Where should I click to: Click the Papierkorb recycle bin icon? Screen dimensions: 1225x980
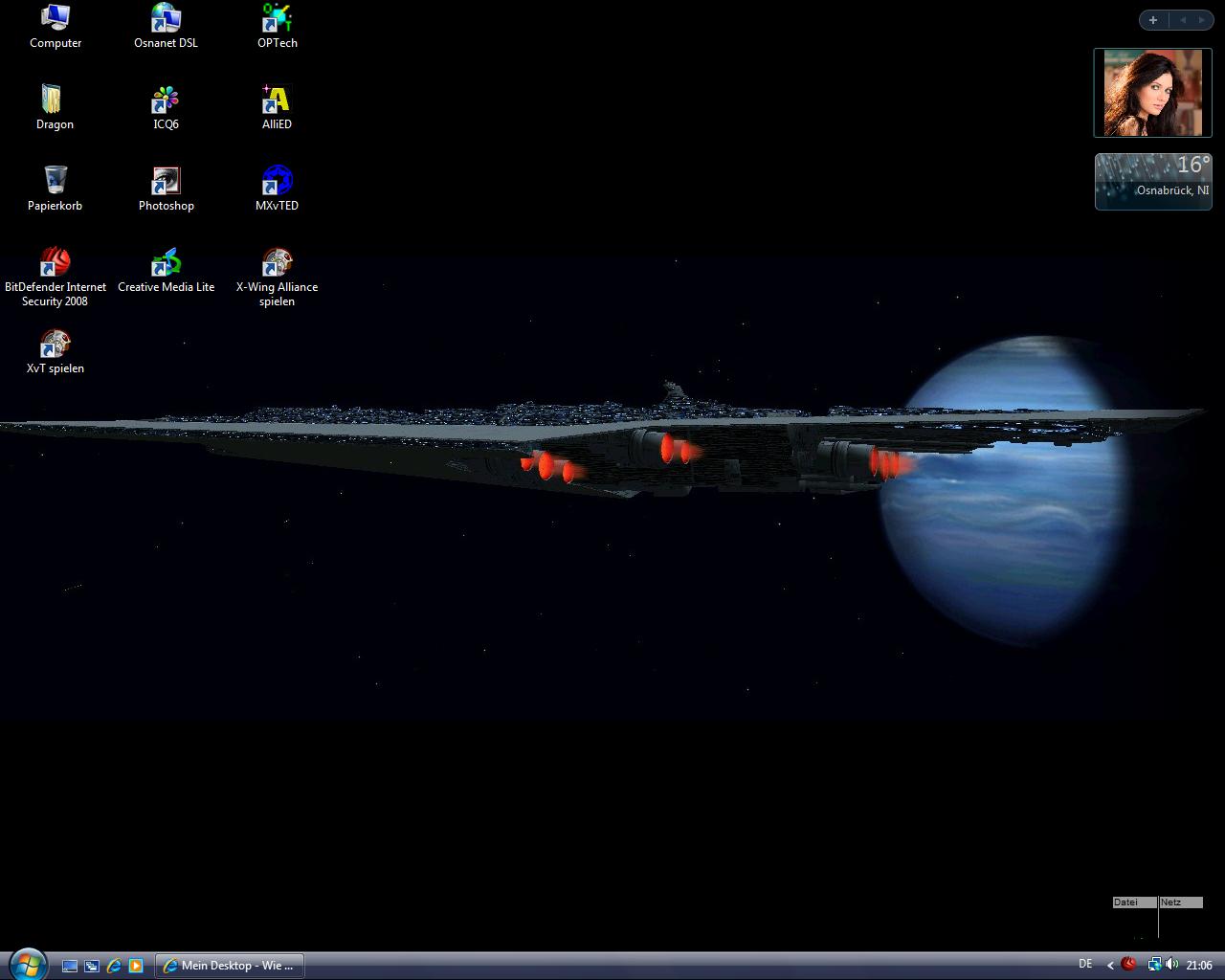[x=55, y=182]
